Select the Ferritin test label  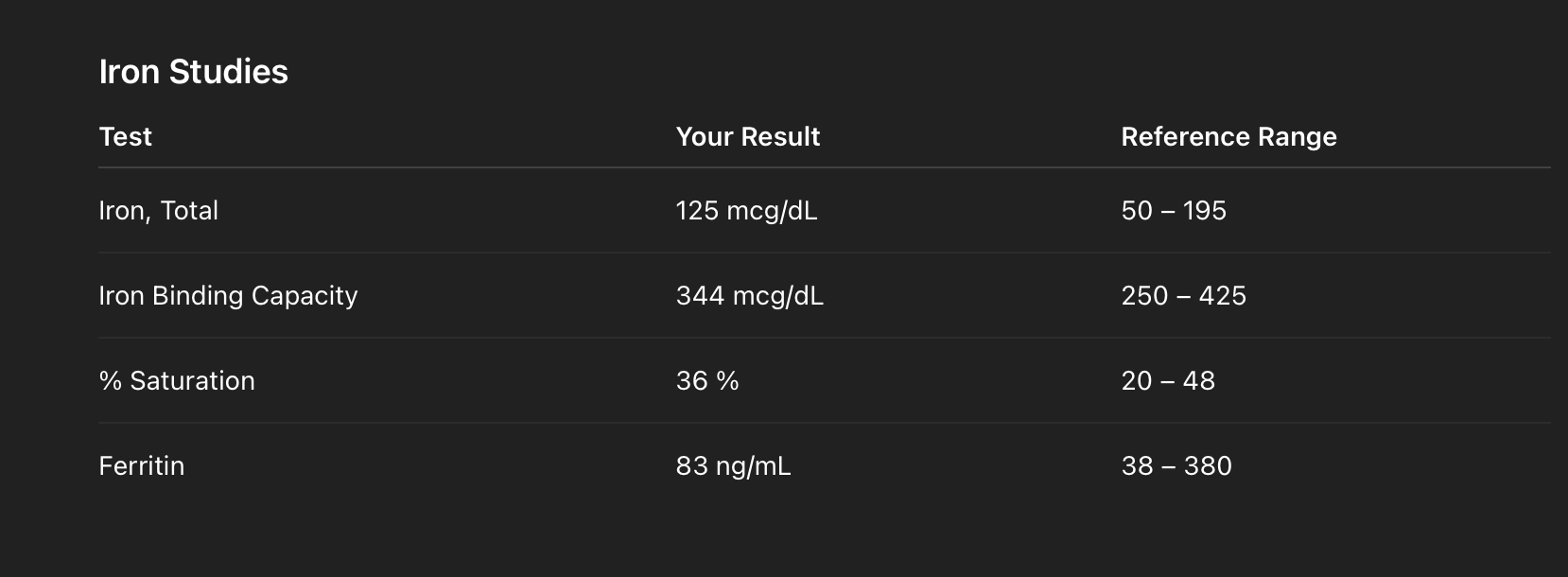coord(141,466)
